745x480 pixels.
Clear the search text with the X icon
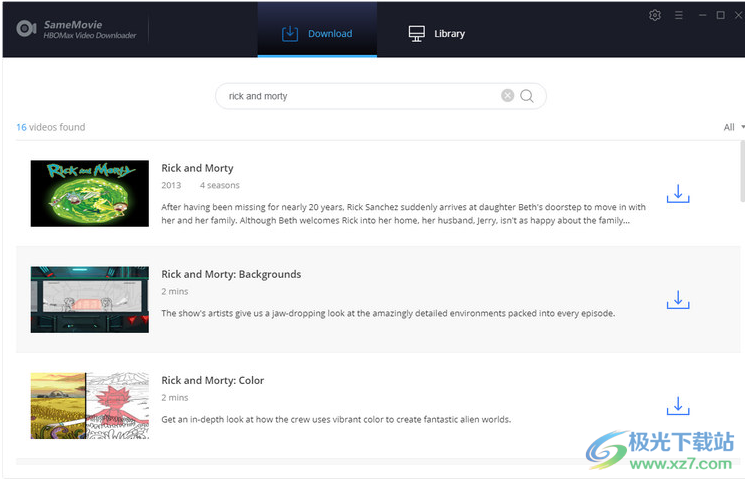click(507, 96)
